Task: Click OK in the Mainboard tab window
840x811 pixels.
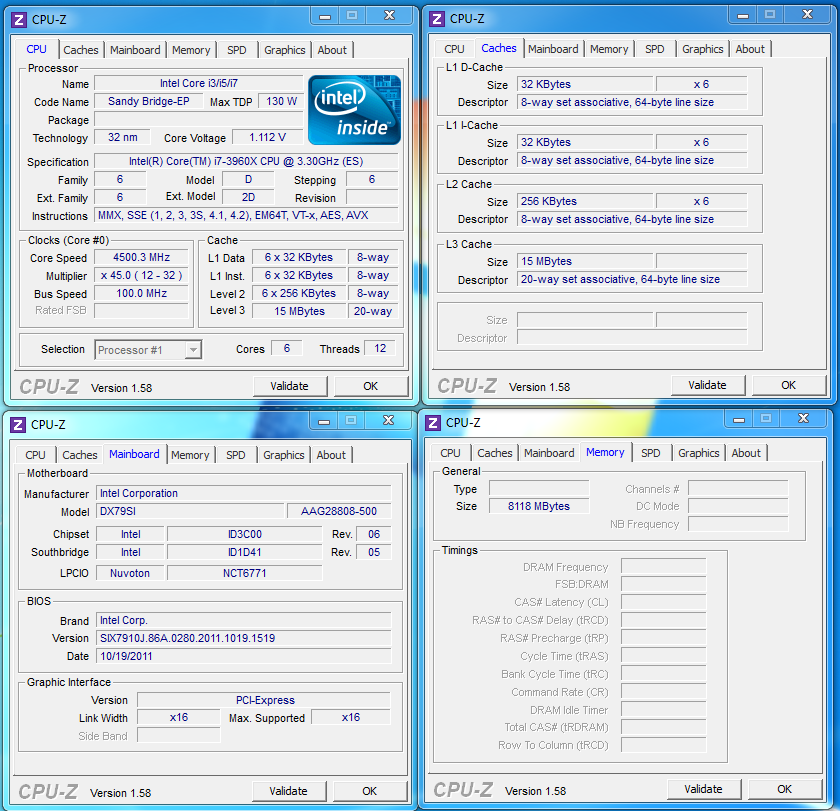Action: click(x=370, y=791)
